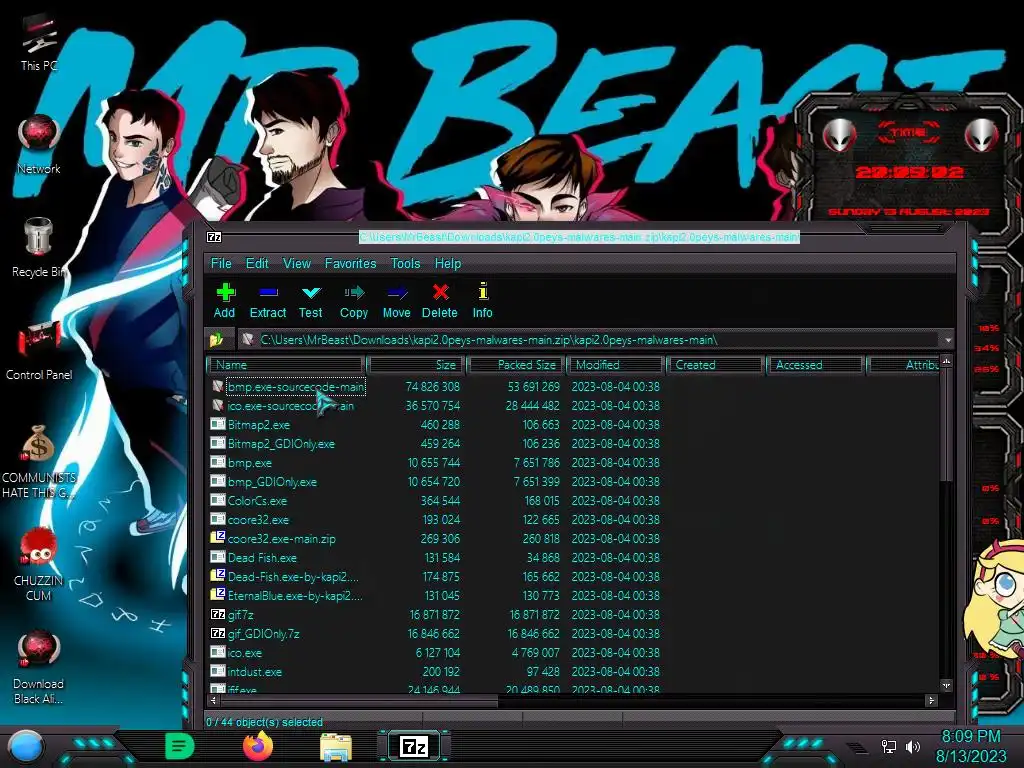Screen dimensions: 1024x768
Task: Click the Move toolbar icon
Action: tap(397, 292)
